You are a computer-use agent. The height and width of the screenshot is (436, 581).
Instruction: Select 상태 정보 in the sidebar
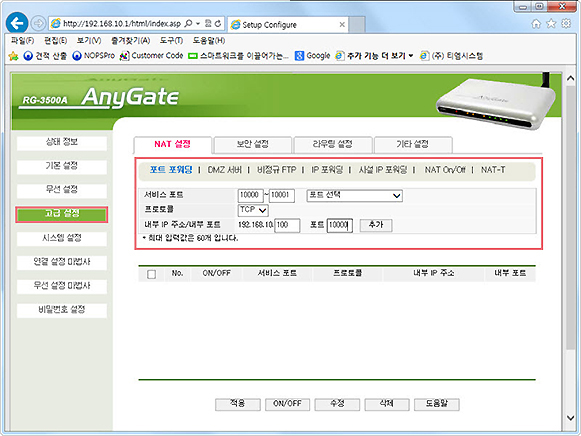click(62, 143)
